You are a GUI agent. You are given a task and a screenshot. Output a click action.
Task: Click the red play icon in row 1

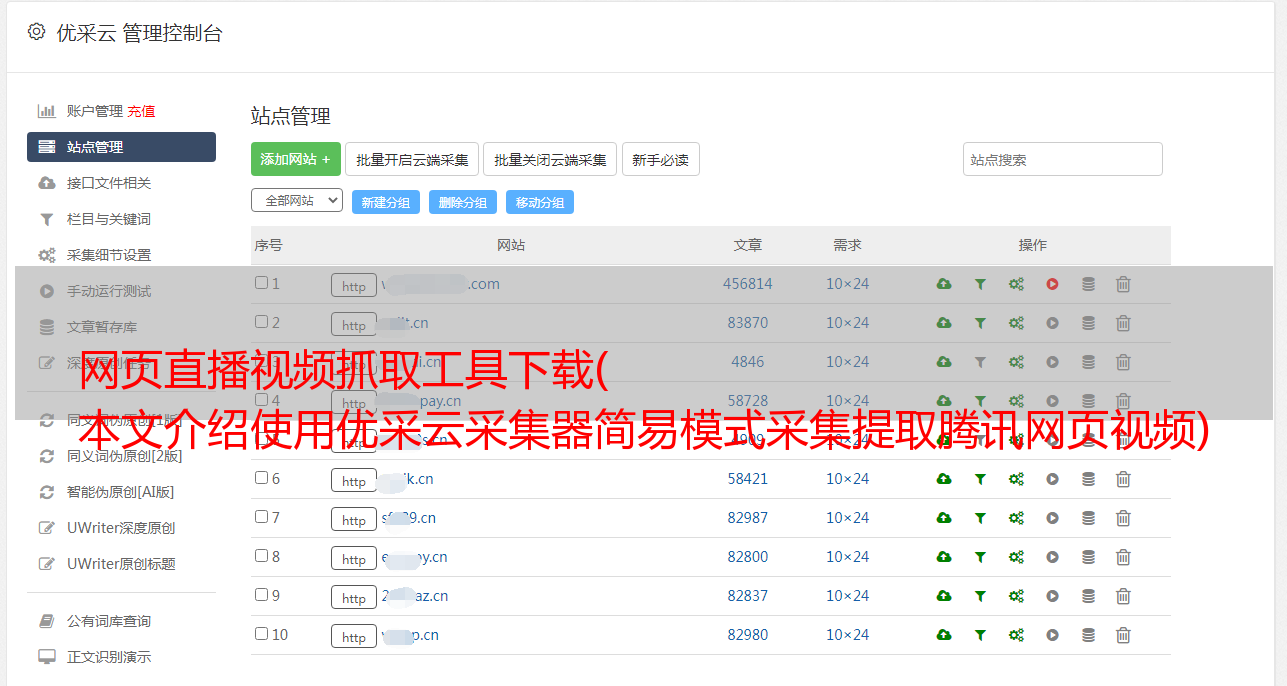coord(1052,284)
